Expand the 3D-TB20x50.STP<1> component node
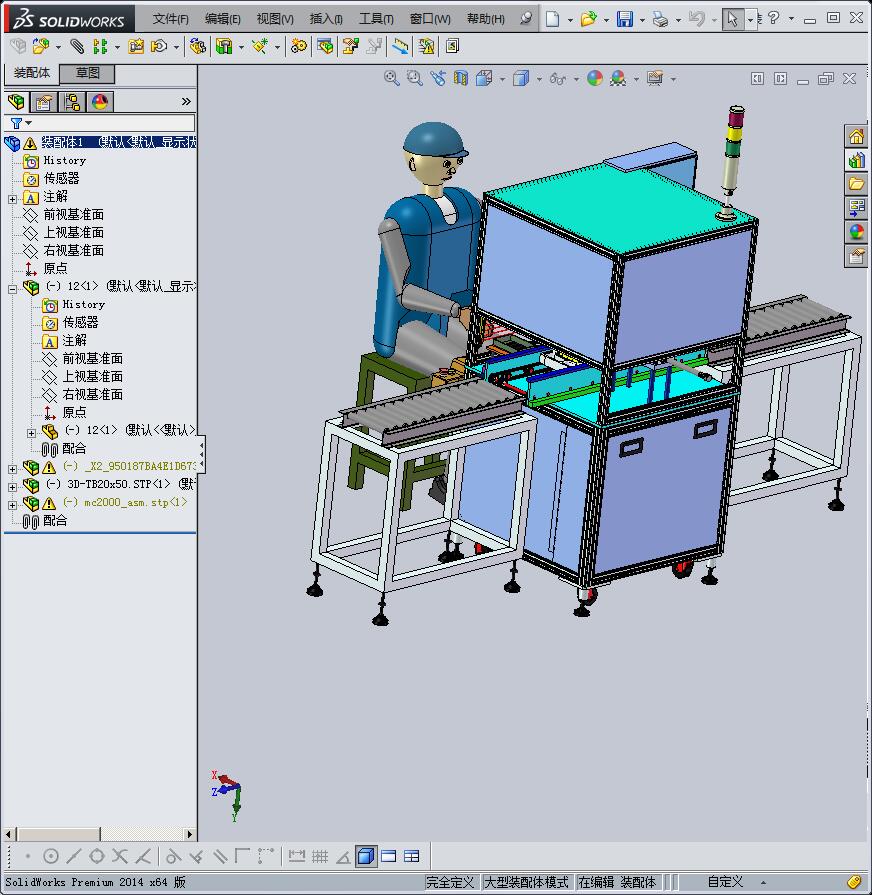This screenshot has height=895, width=872. coord(12,487)
